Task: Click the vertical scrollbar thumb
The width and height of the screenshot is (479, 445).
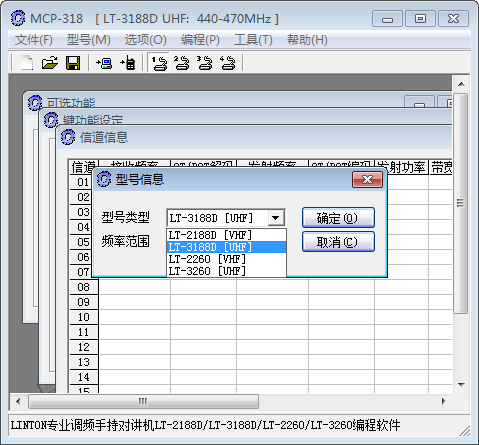Action: click(x=461, y=203)
